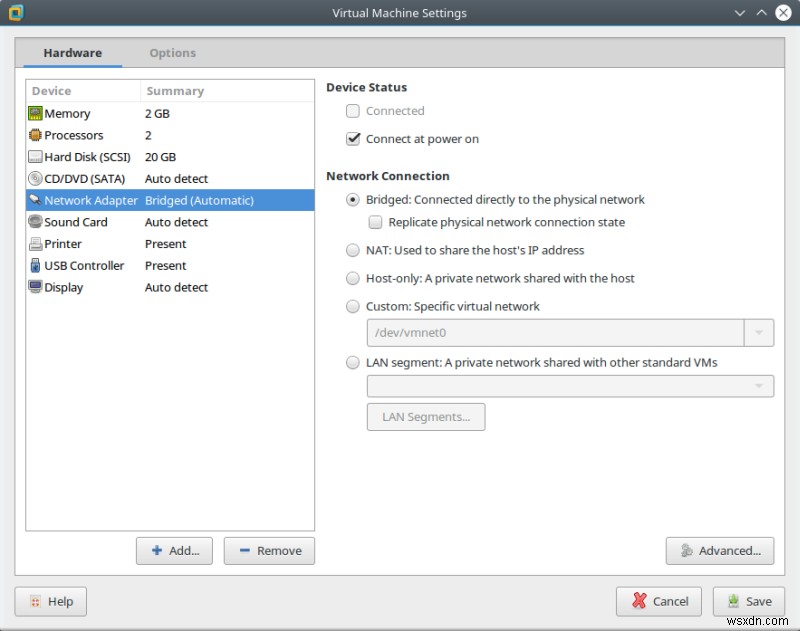Open the Advanced network settings
The height and width of the screenshot is (631, 800).
point(720,550)
